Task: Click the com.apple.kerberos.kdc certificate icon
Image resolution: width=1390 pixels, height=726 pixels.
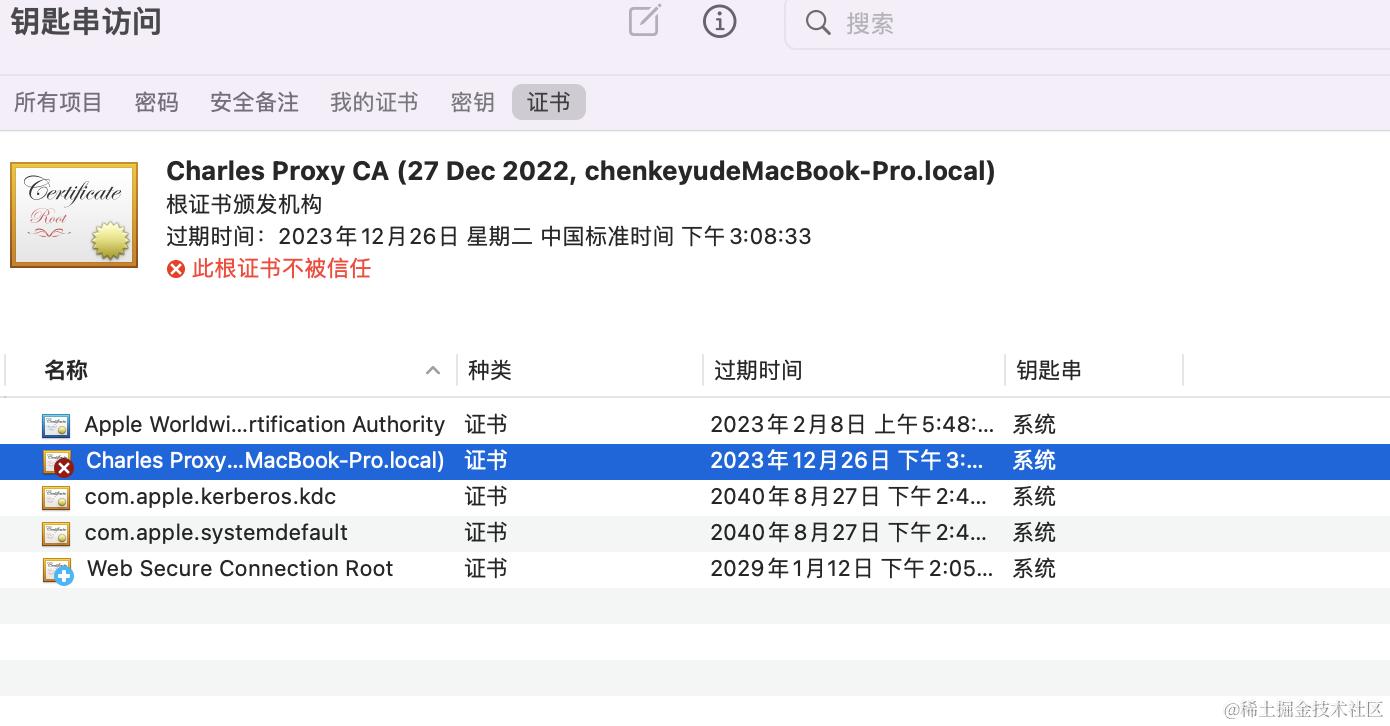Action: pyautogui.click(x=56, y=498)
